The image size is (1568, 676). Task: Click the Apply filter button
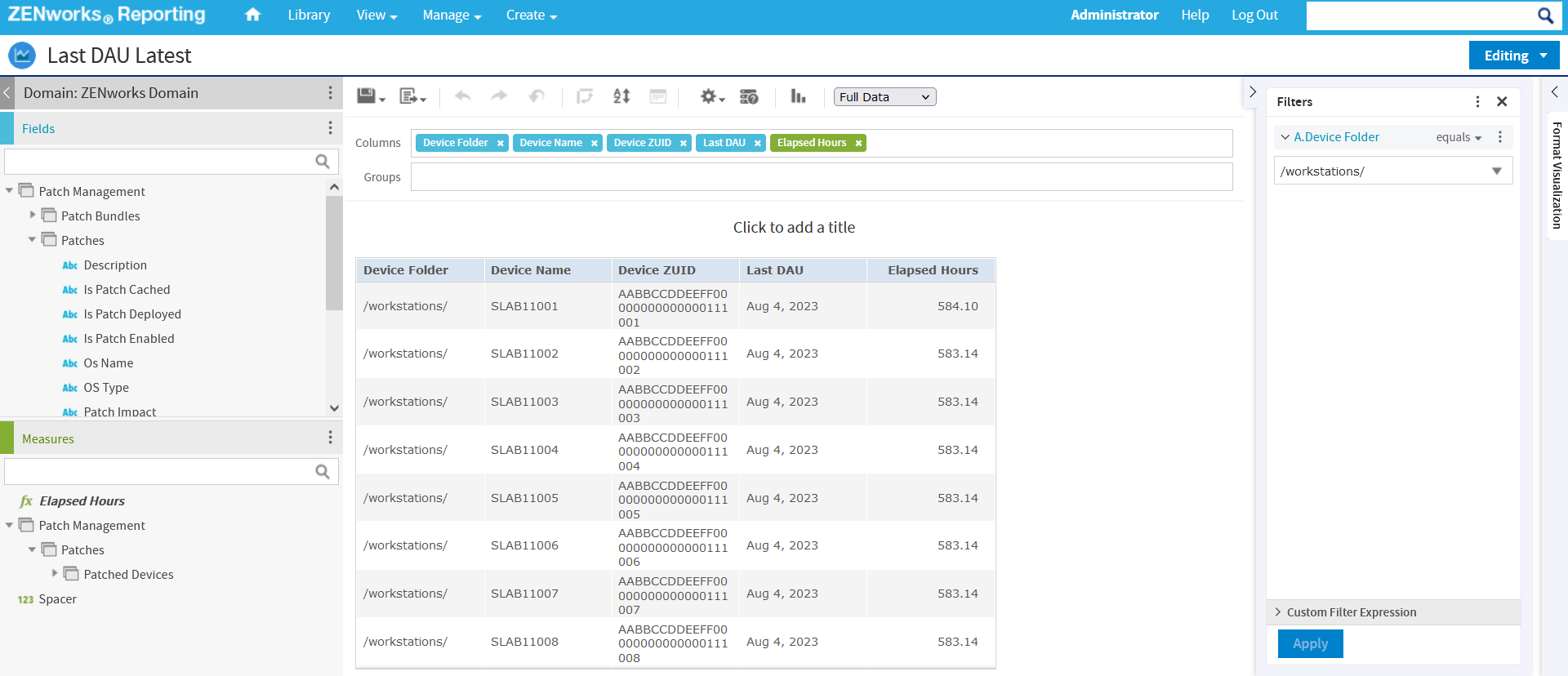pos(1310,643)
